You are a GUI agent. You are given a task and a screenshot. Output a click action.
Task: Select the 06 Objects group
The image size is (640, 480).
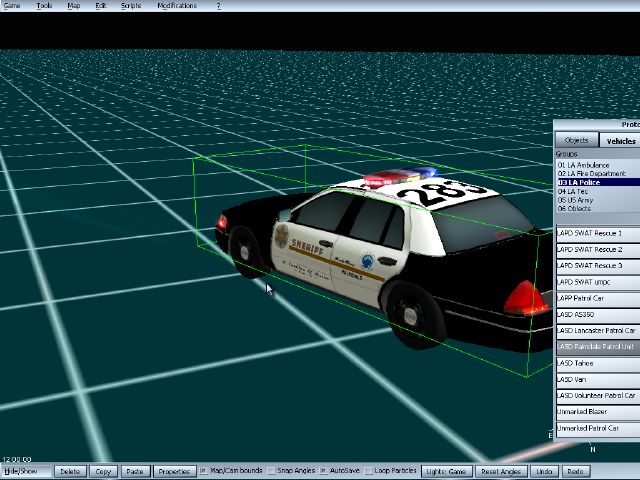click(x=598, y=208)
